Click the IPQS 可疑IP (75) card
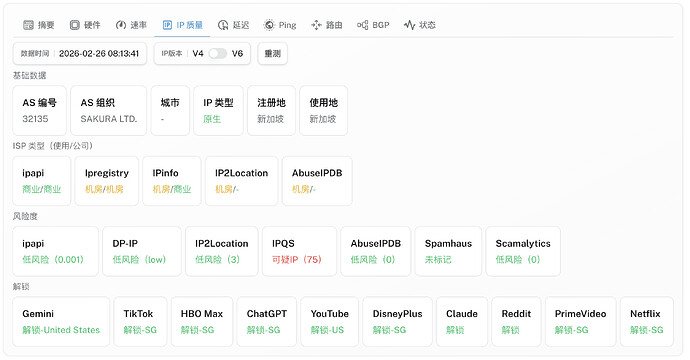This screenshot has width=690, height=360. pos(299,251)
